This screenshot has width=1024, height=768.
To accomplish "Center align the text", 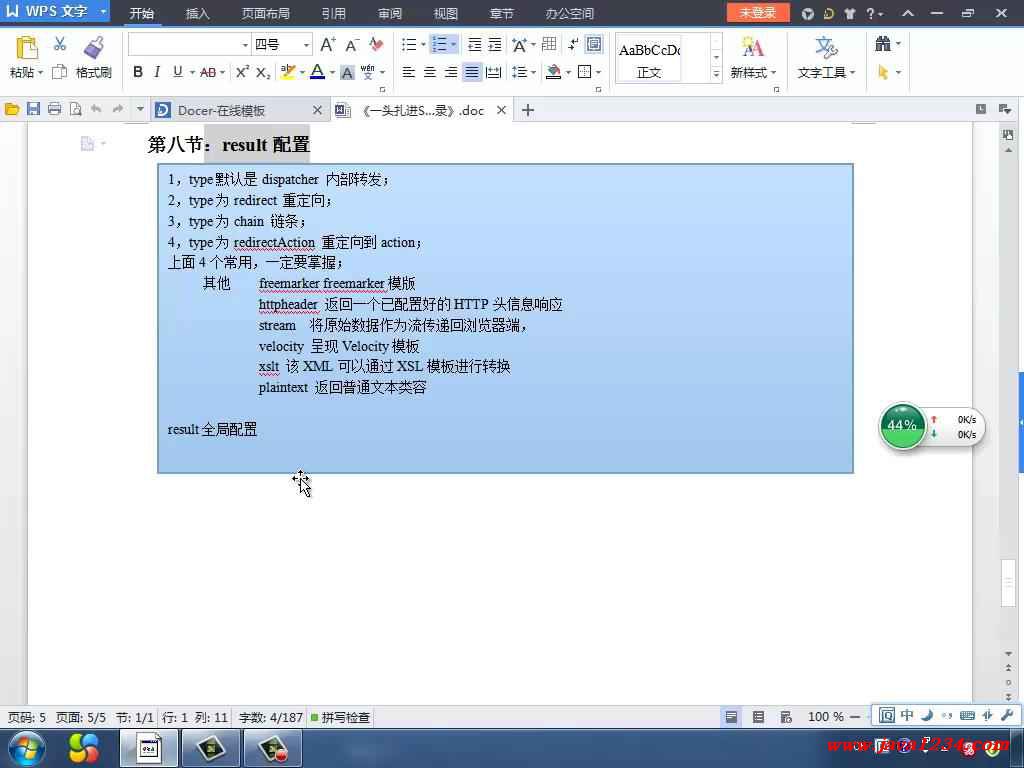I will [x=430, y=72].
